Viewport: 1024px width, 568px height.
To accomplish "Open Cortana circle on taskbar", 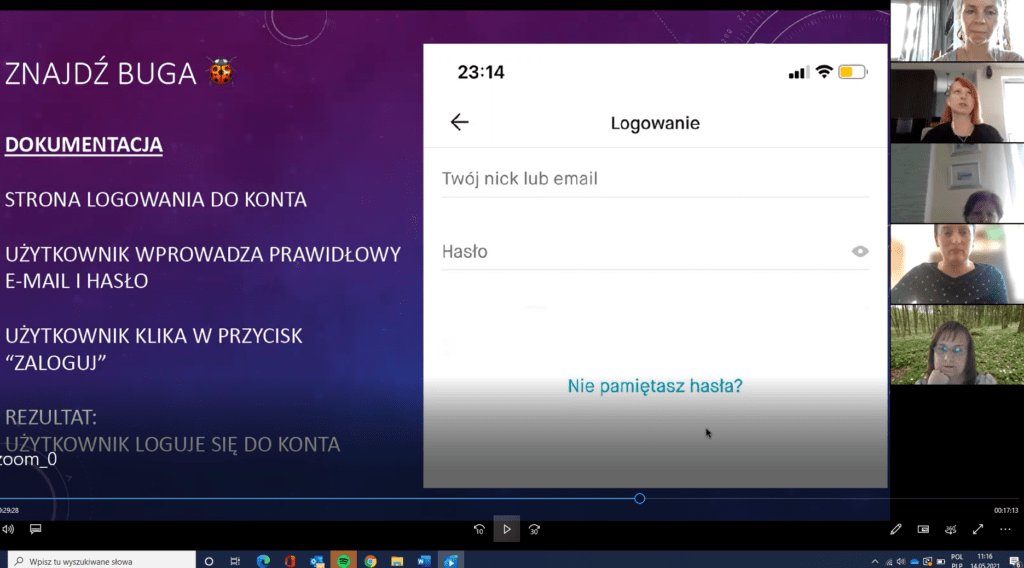I will pyautogui.click(x=209, y=561).
